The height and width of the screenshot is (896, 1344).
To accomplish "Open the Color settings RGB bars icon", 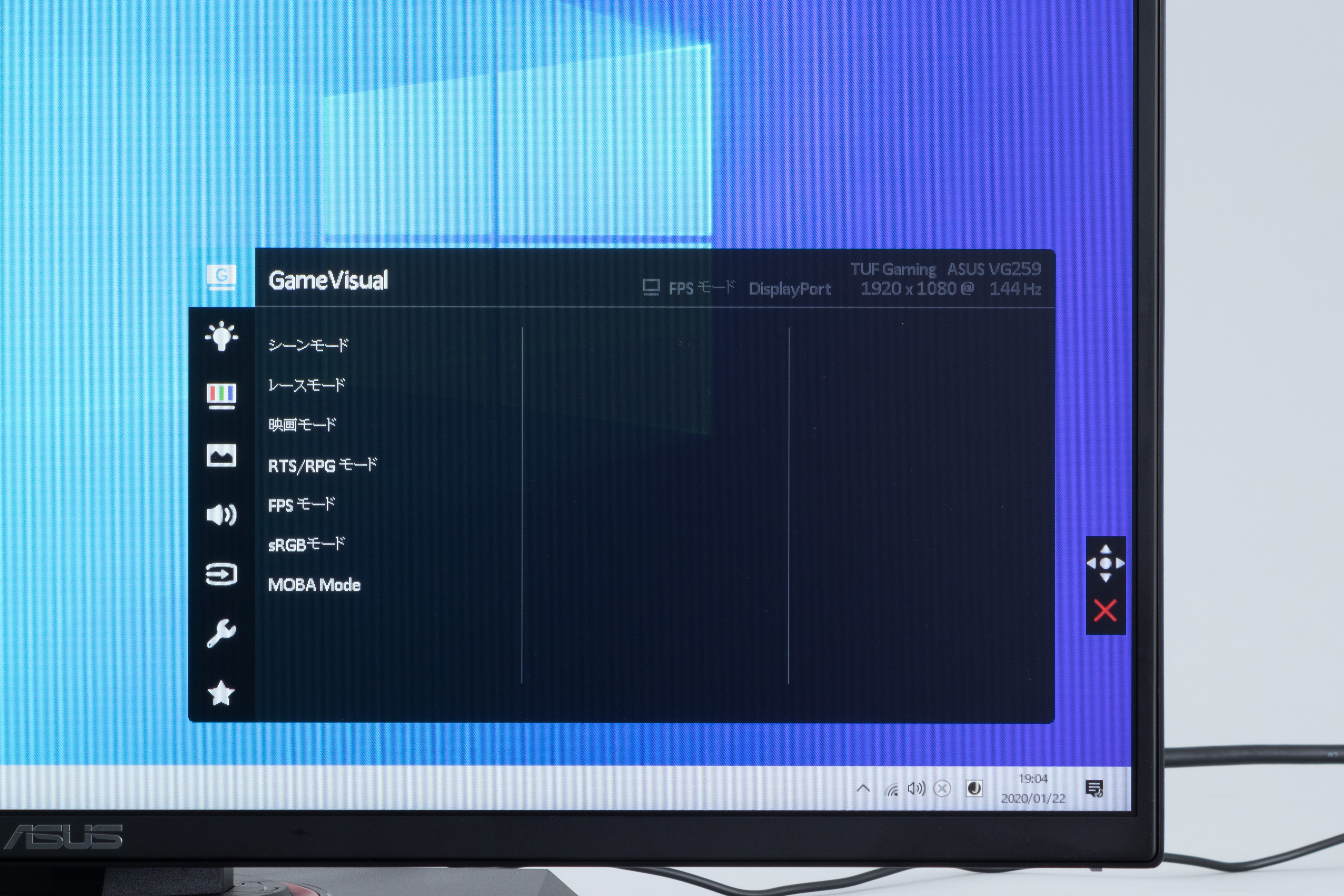I will (x=221, y=396).
